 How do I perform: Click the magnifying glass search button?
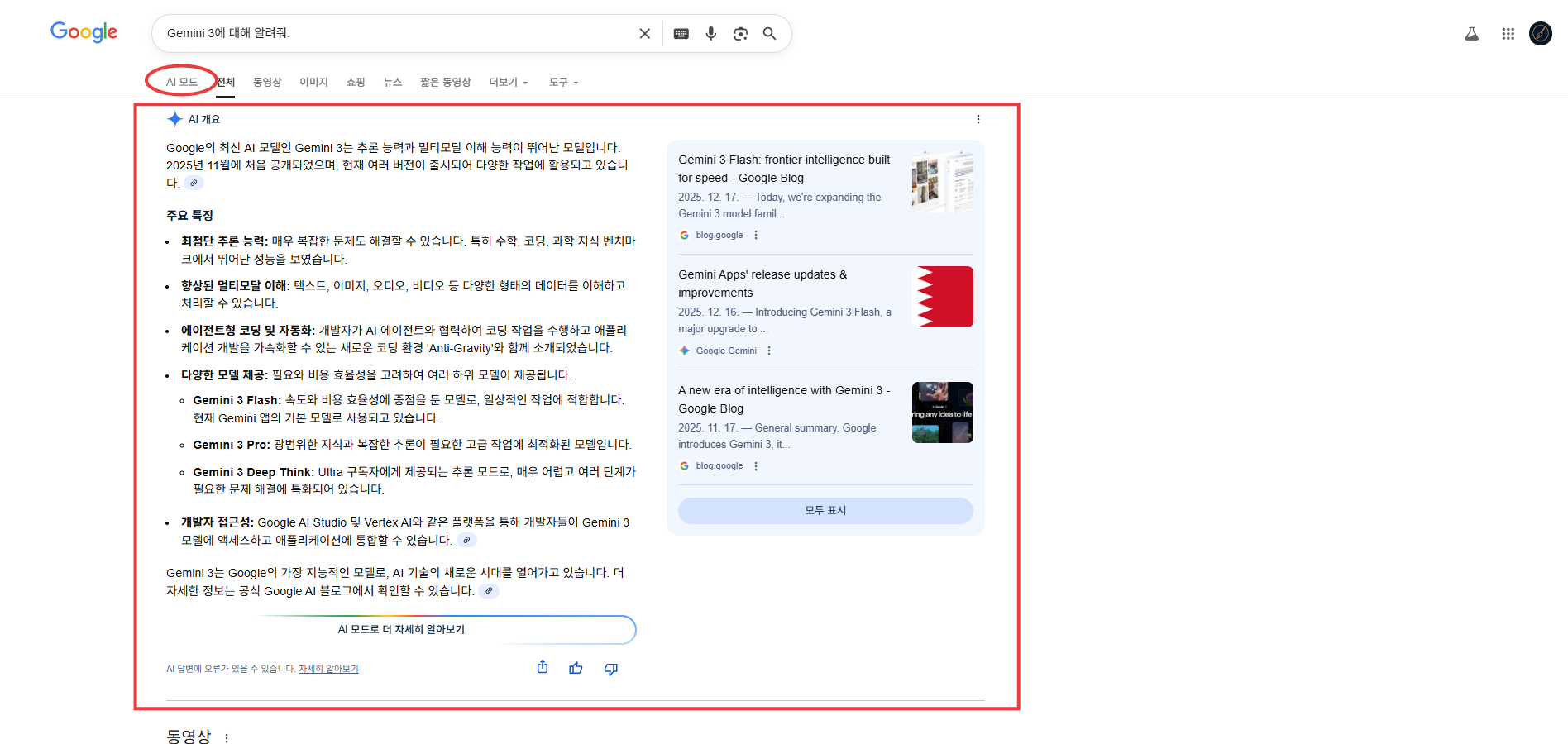[x=769, y=34]
